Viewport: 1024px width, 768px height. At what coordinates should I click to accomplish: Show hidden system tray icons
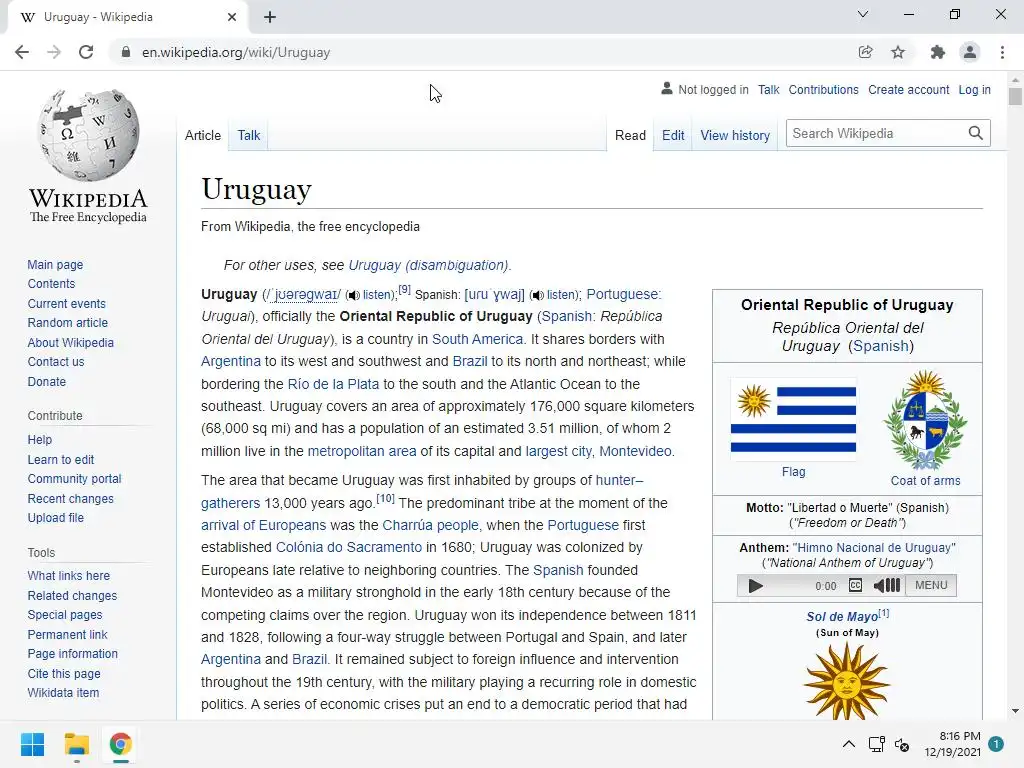848,744
